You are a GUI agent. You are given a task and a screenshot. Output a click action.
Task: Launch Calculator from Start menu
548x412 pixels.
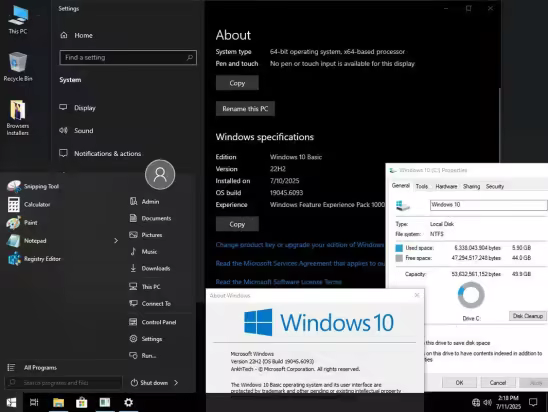(x=29, y=204)
